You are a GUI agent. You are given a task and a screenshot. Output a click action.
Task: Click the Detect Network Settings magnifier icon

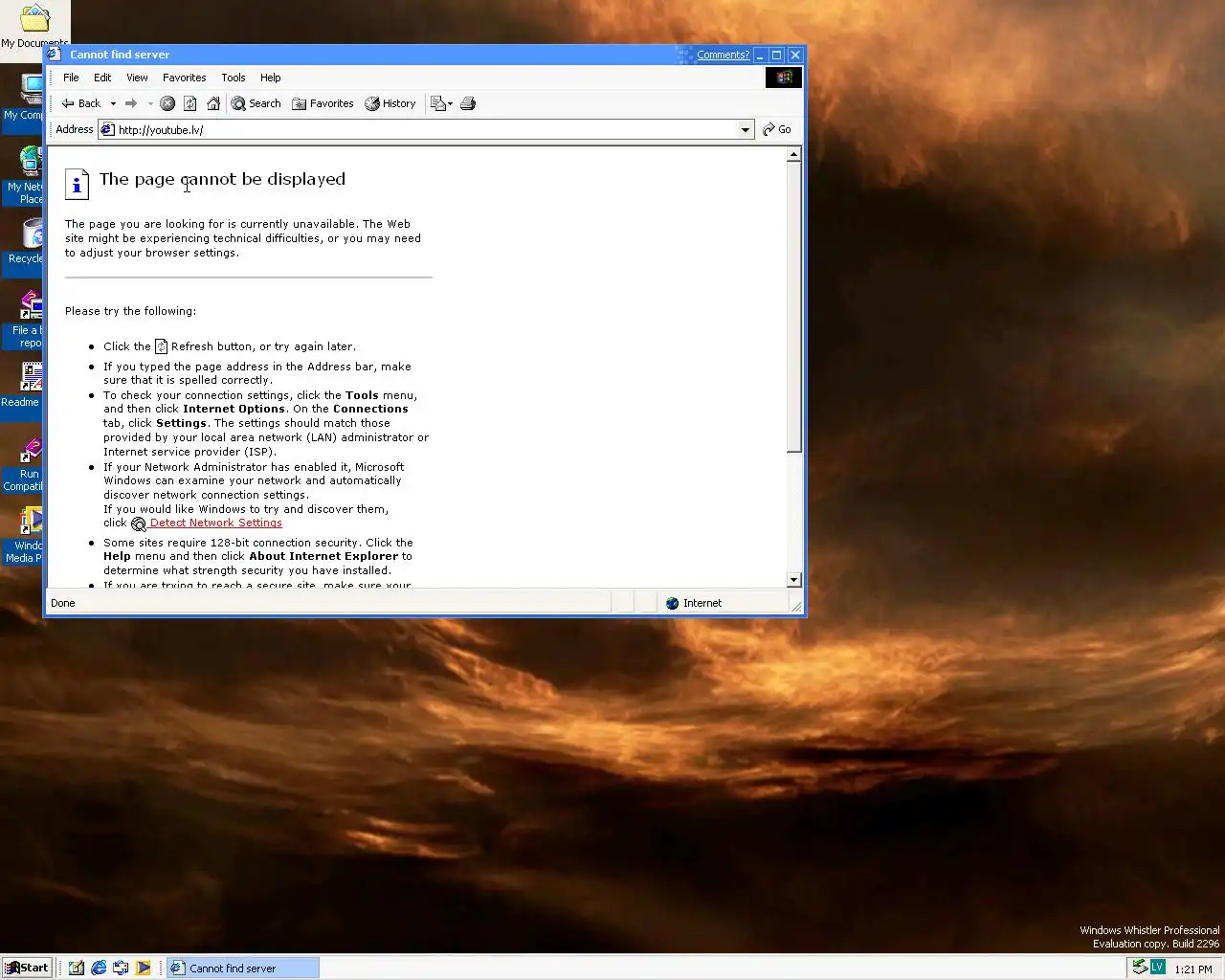click(138, 523)
